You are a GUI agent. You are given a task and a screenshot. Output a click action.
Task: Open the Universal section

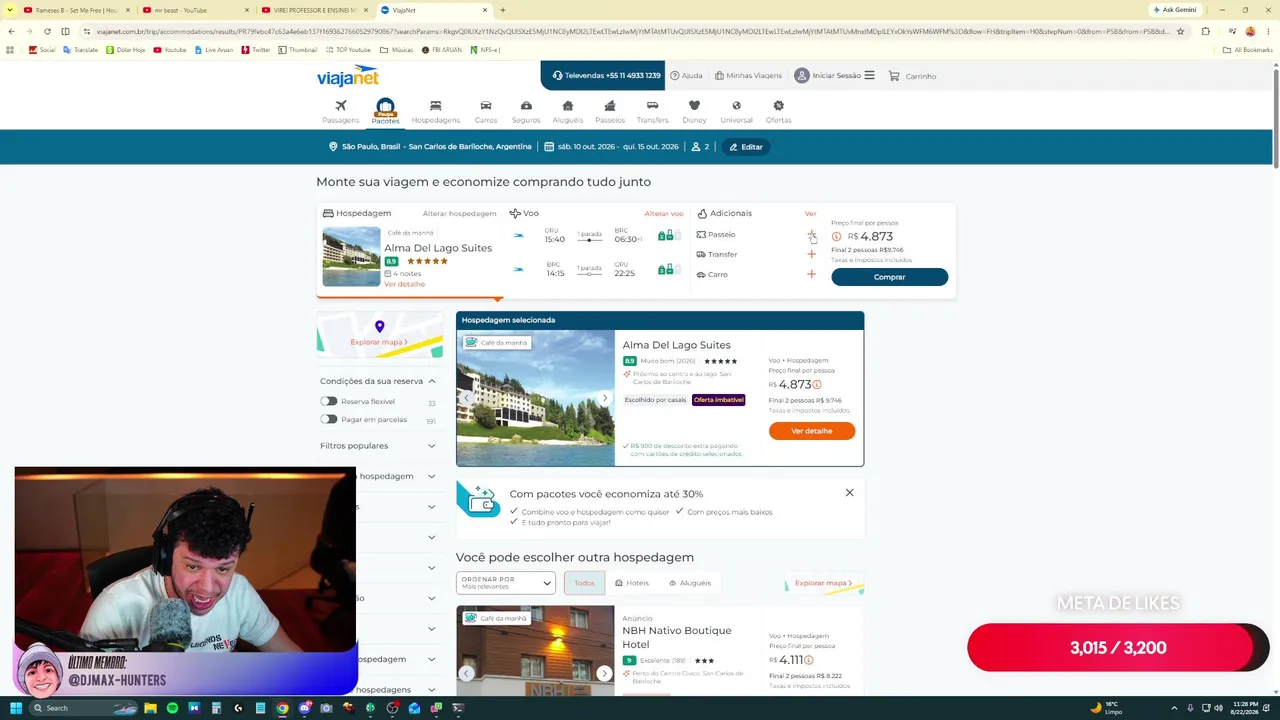point(736,111)
